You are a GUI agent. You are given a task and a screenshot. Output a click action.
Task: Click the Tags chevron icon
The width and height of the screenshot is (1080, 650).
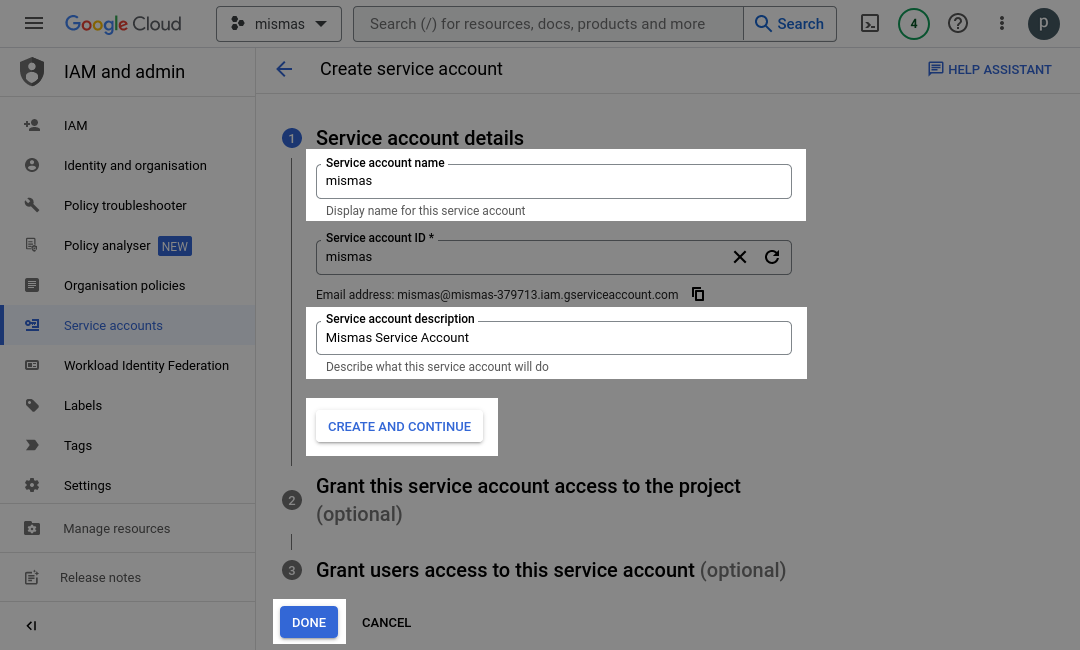pos(32,445)
